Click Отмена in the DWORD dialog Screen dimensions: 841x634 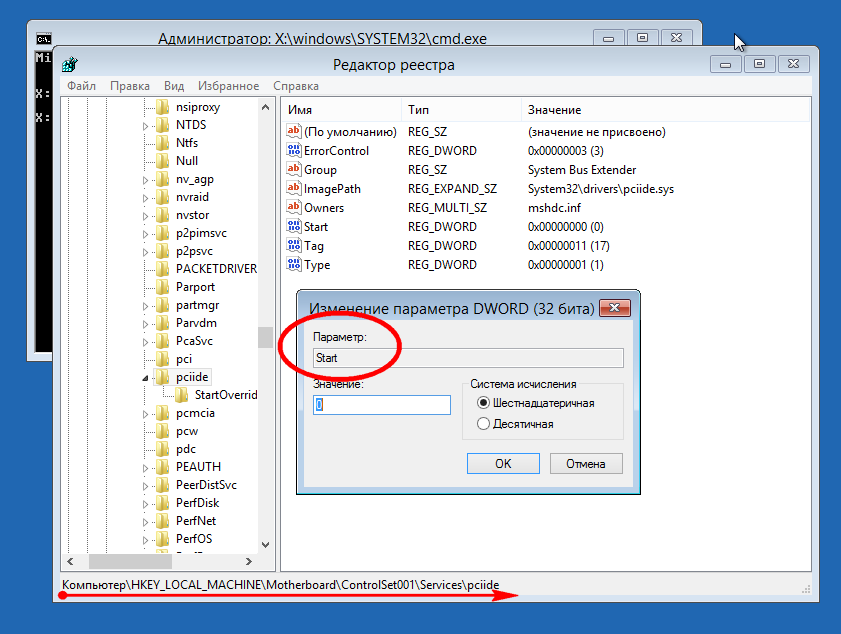(x=586, y=463)
